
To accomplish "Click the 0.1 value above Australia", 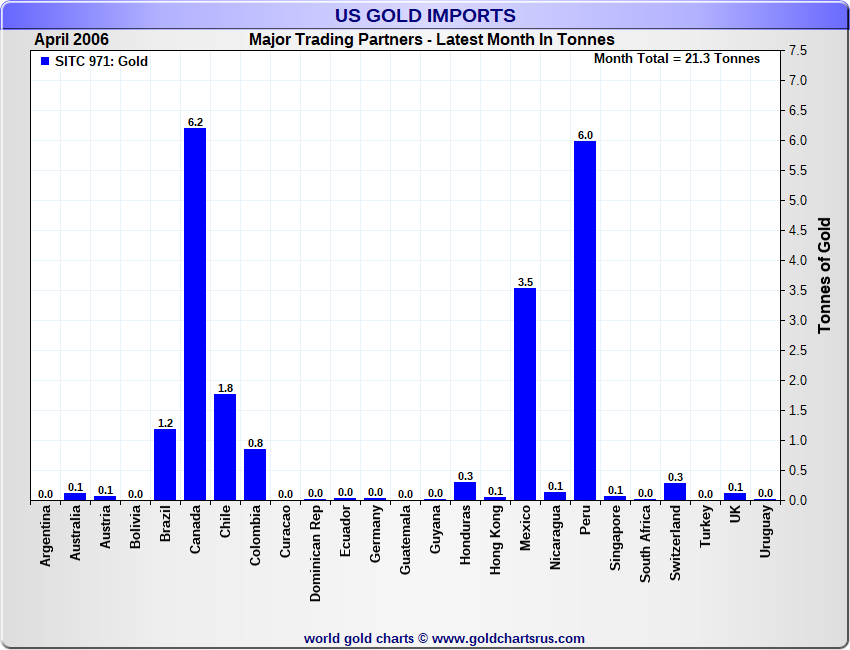I will click(x=75, y=487).
